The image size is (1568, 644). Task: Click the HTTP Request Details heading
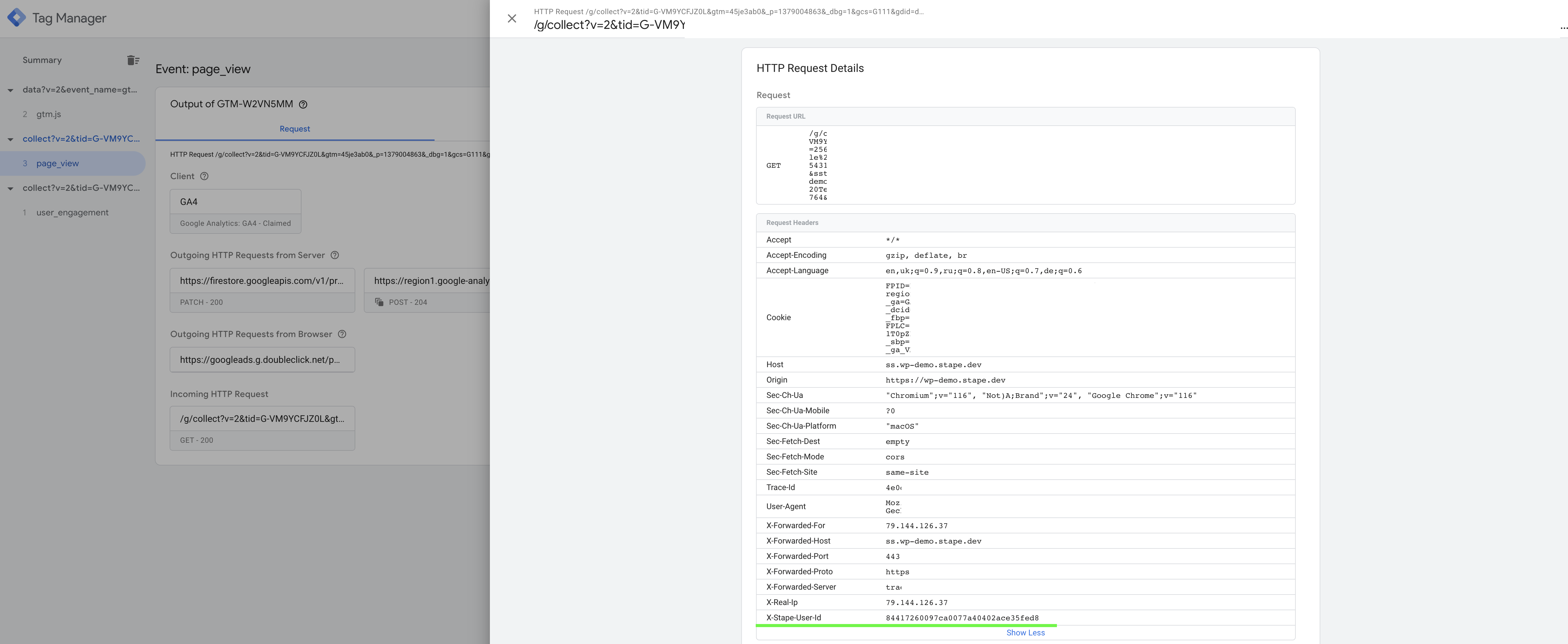(x=810, y=68)
